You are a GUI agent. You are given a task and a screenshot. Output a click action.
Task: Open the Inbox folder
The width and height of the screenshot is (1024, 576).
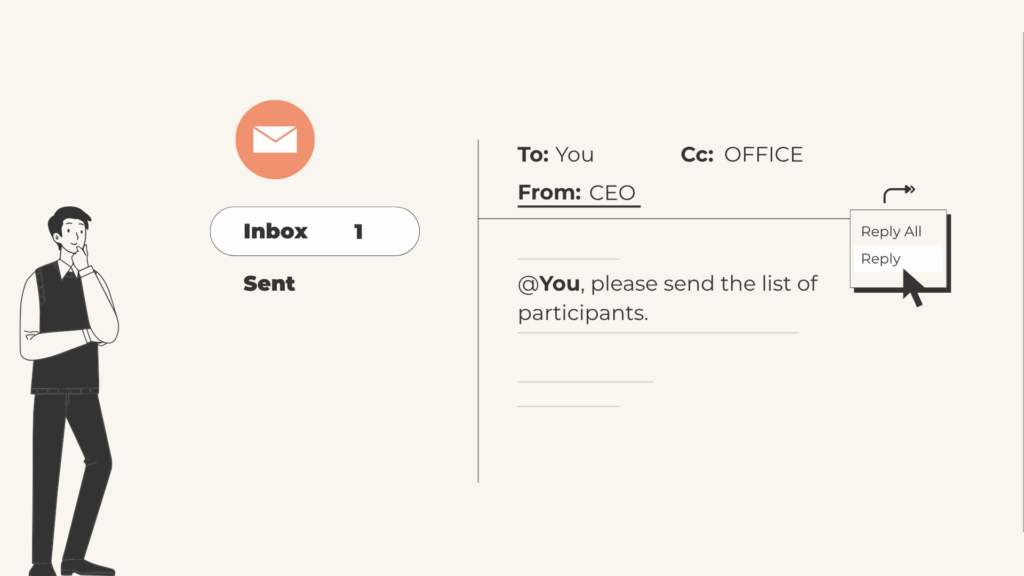click(315, 231)
